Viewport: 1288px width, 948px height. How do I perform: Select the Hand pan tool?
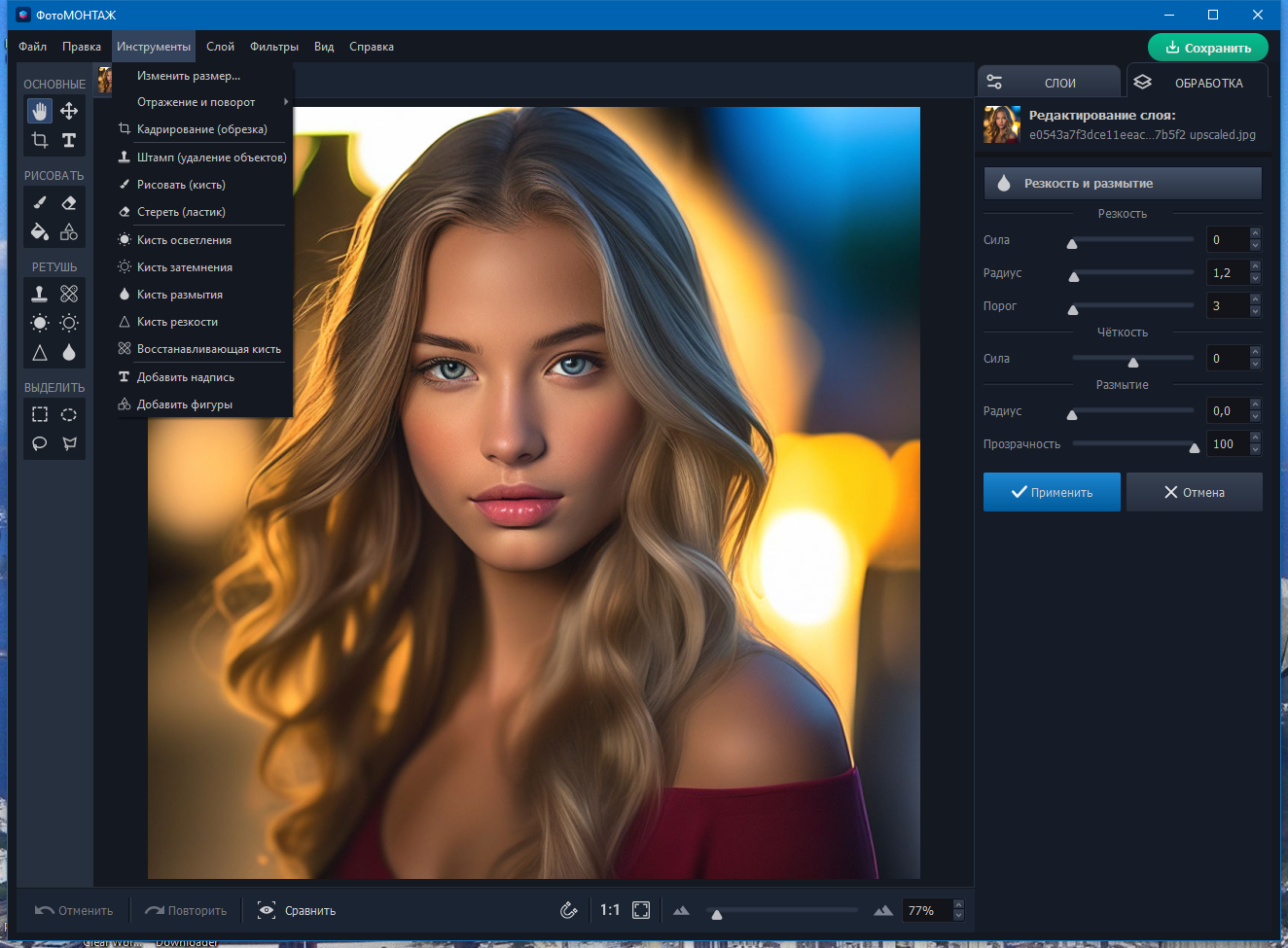point(40,111)
